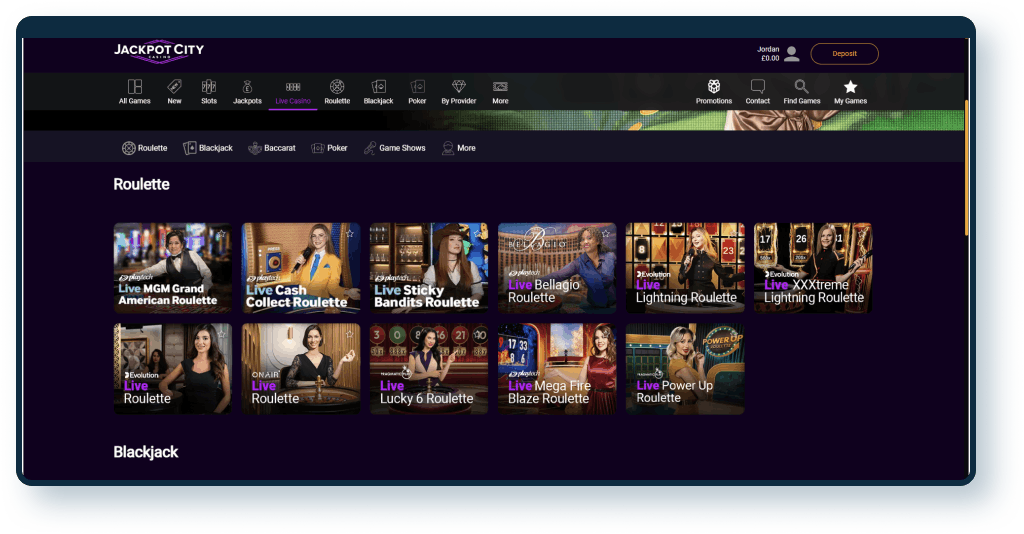1024x534 pixels.
Task: Select Baccarat in the live casino sub-menu
Action: (272, 148)
